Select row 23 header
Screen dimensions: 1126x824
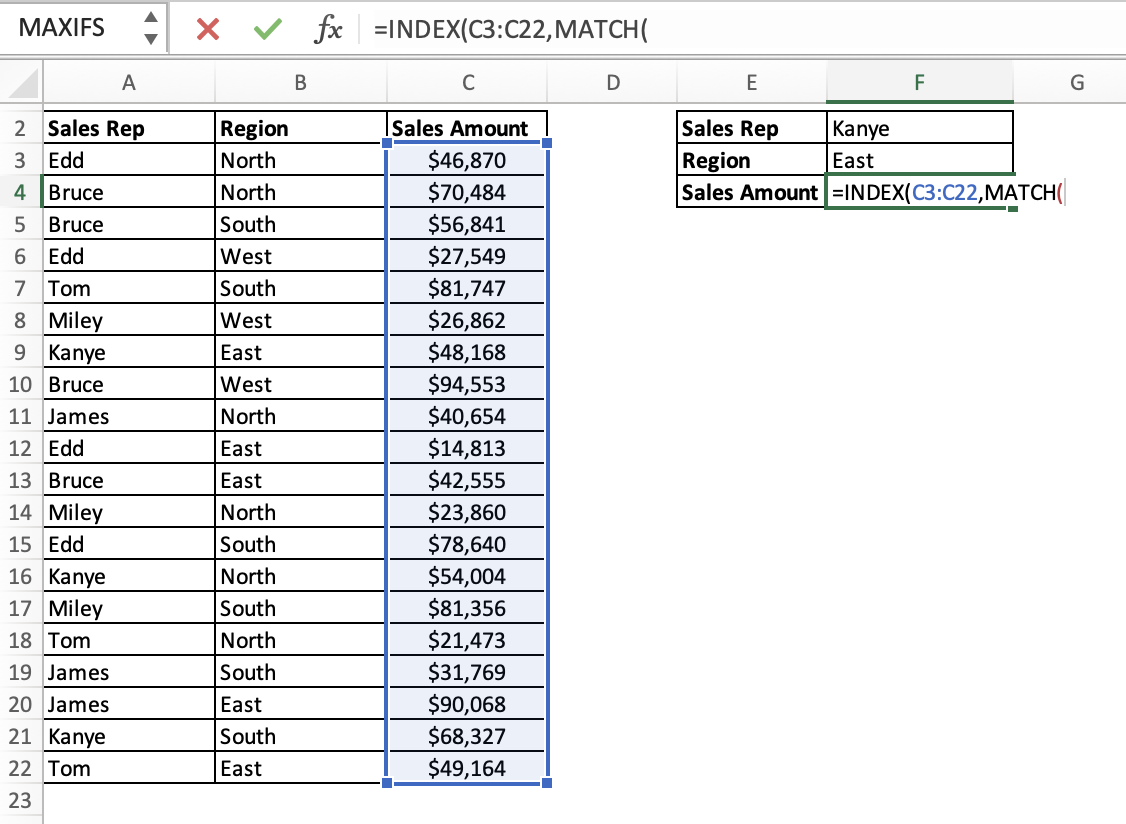[20, 800]
